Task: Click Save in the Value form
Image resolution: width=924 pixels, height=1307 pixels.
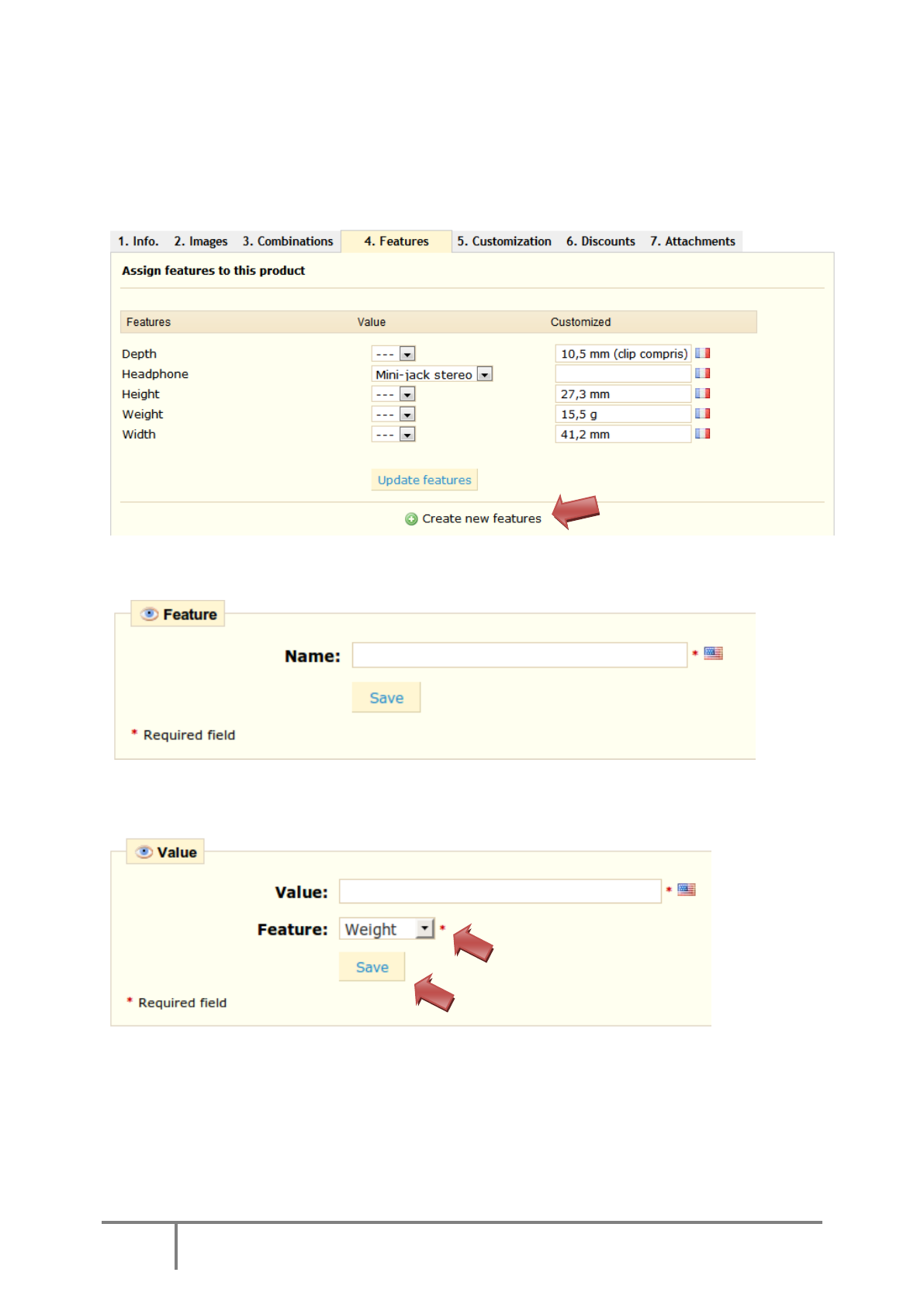Action: 372,967
